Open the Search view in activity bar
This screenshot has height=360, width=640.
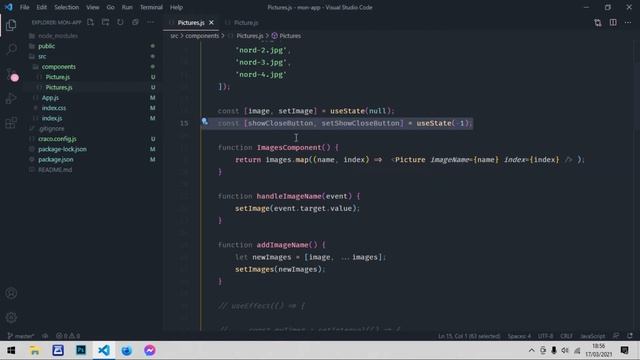point(11,49)
